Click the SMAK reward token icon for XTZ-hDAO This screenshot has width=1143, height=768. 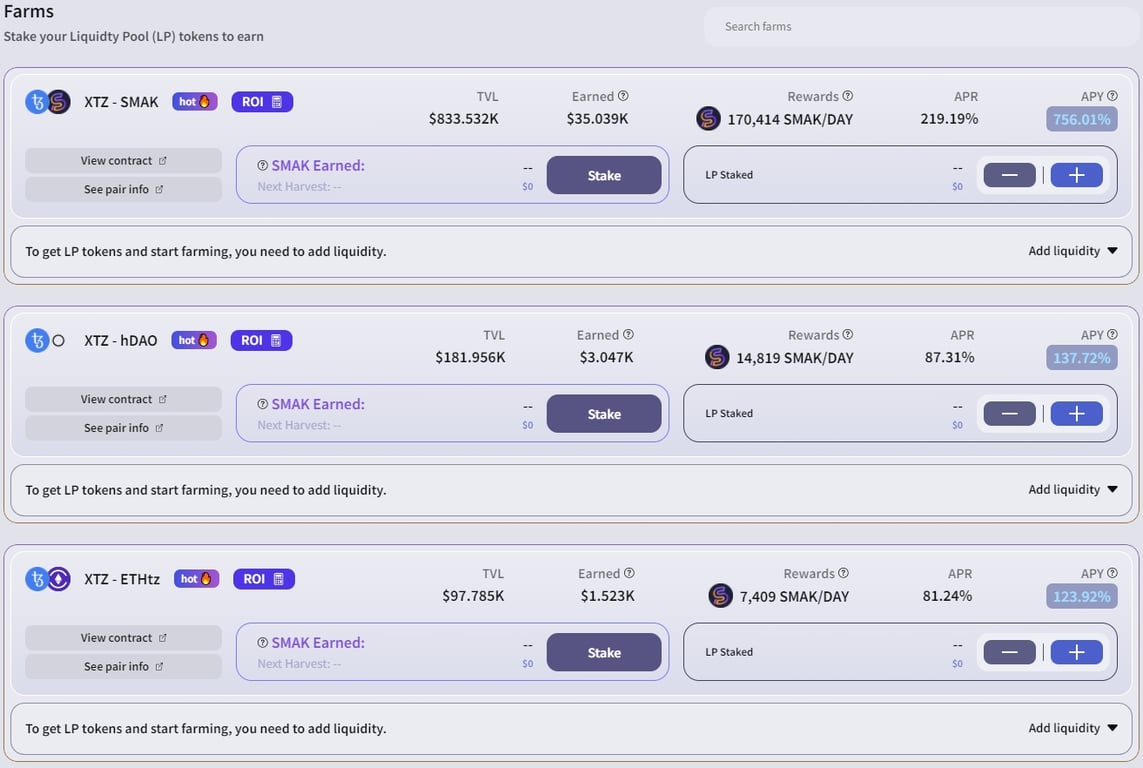(x=717, y=357)
